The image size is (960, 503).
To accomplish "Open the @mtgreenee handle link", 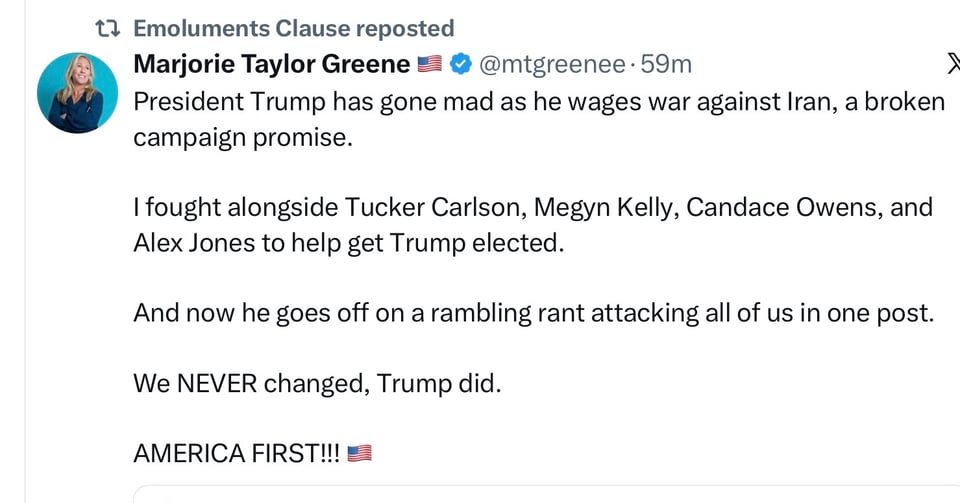I will point(554,65).
